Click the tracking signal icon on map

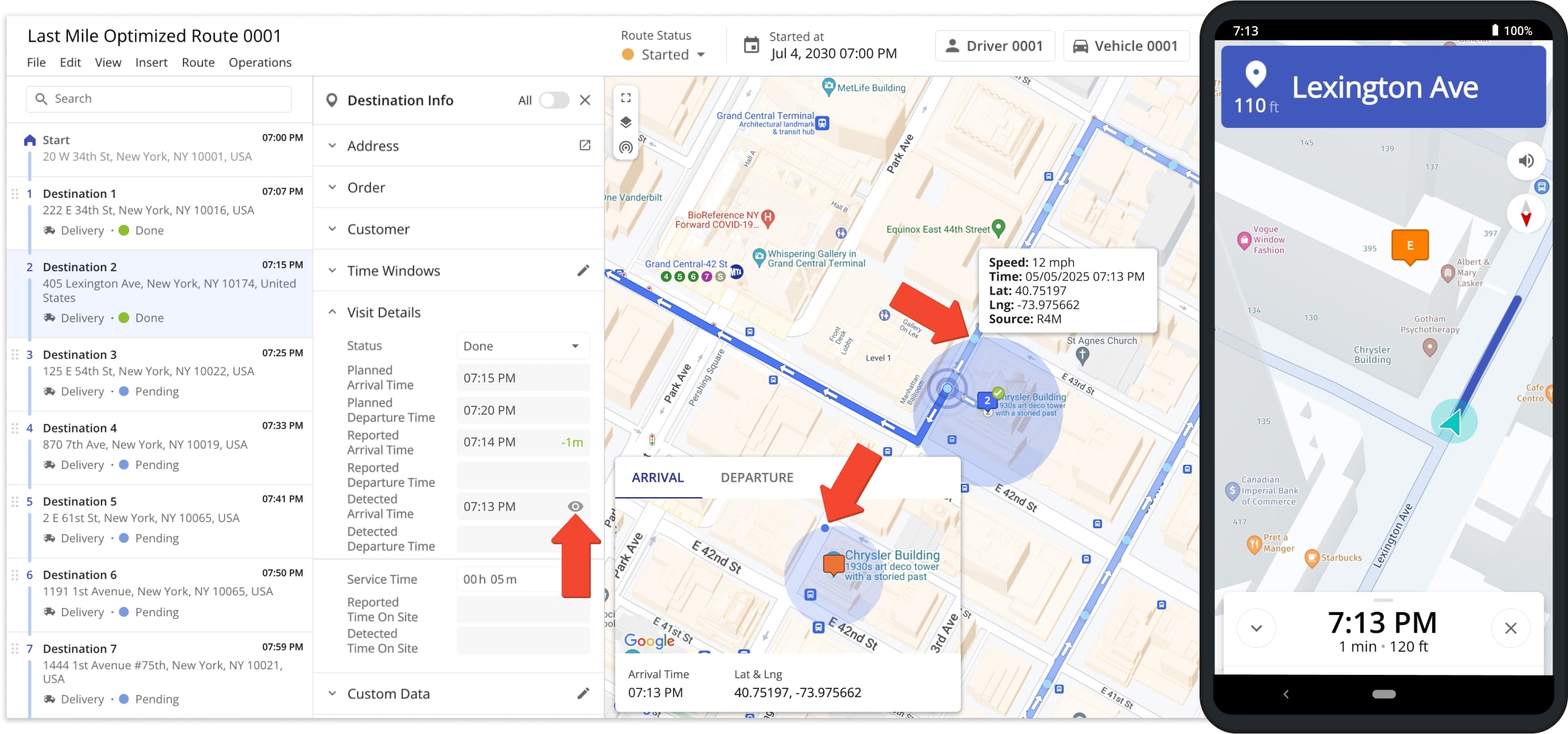(626, 147)
